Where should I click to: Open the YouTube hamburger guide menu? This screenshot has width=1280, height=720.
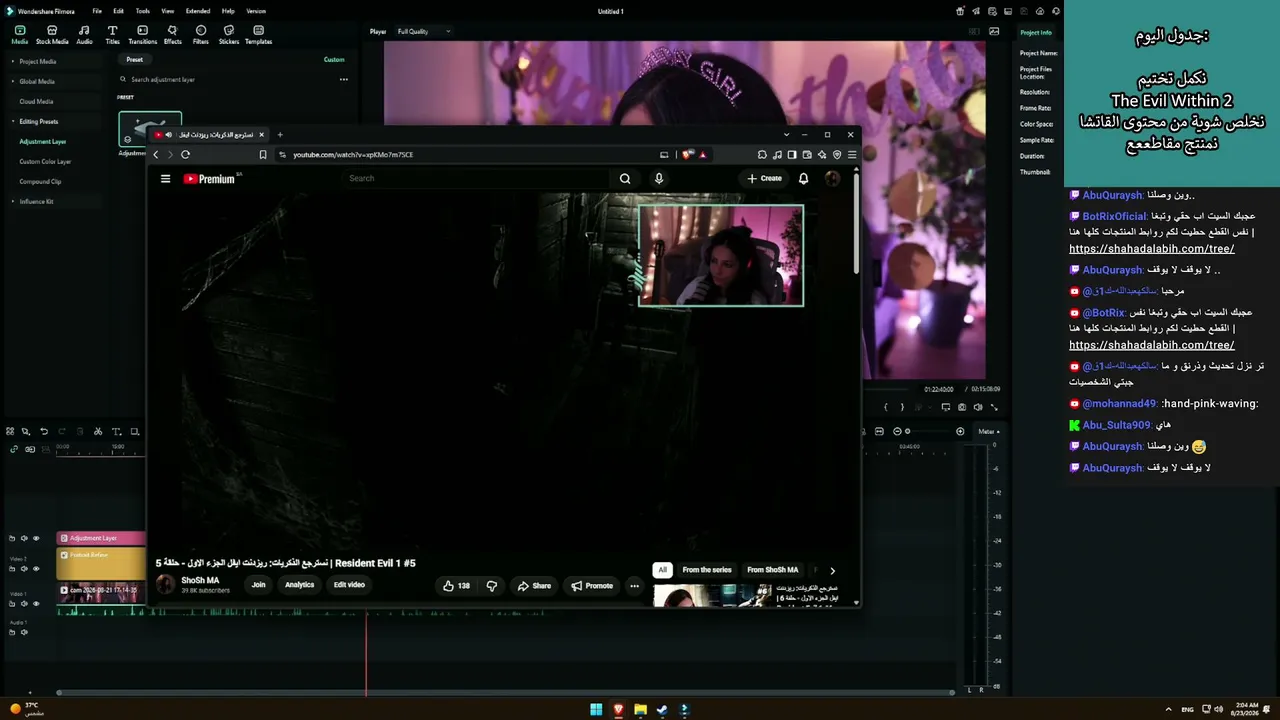[x=165, y=179]
